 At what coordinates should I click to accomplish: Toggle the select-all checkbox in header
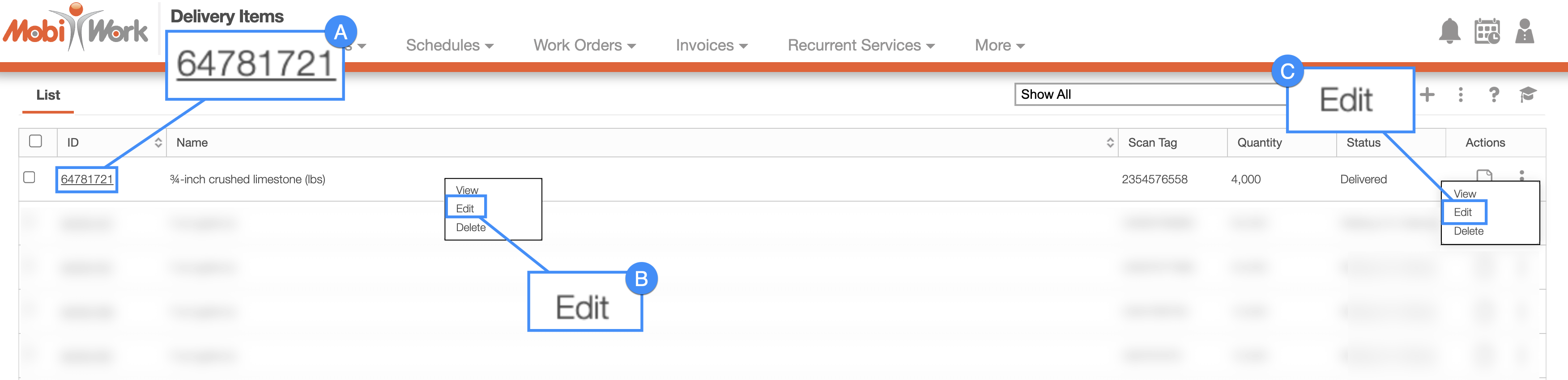[36, 141]
